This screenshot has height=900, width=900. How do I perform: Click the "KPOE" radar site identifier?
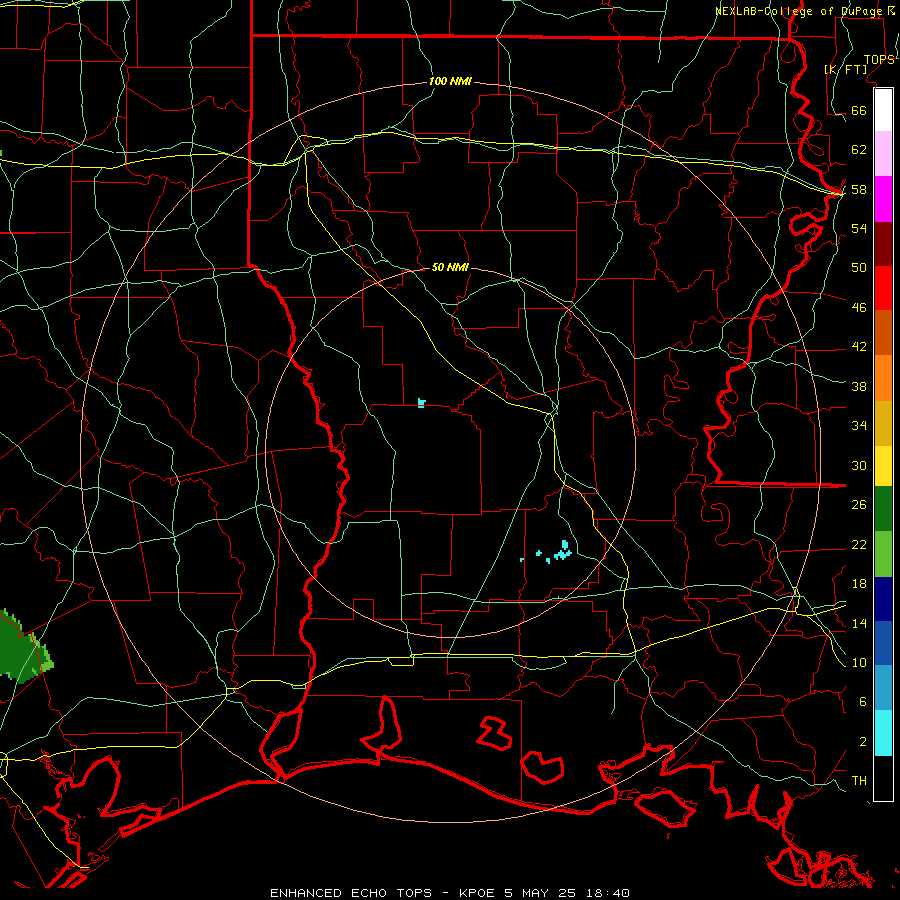click(x=477, y=893)
